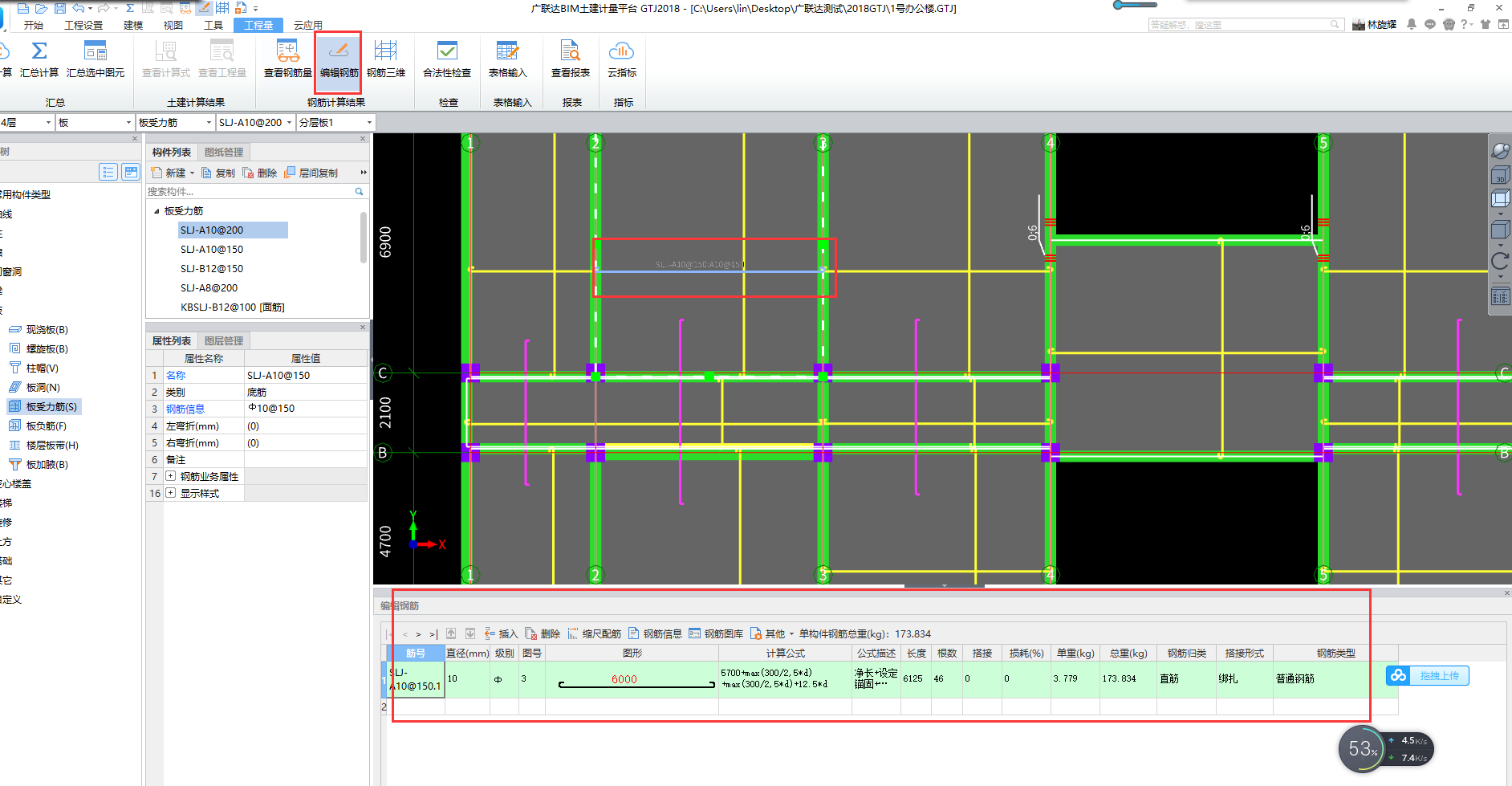Select 柱帽(V) in the navigation tree
The image size is (1512, 786).
[x=35, y=369]
